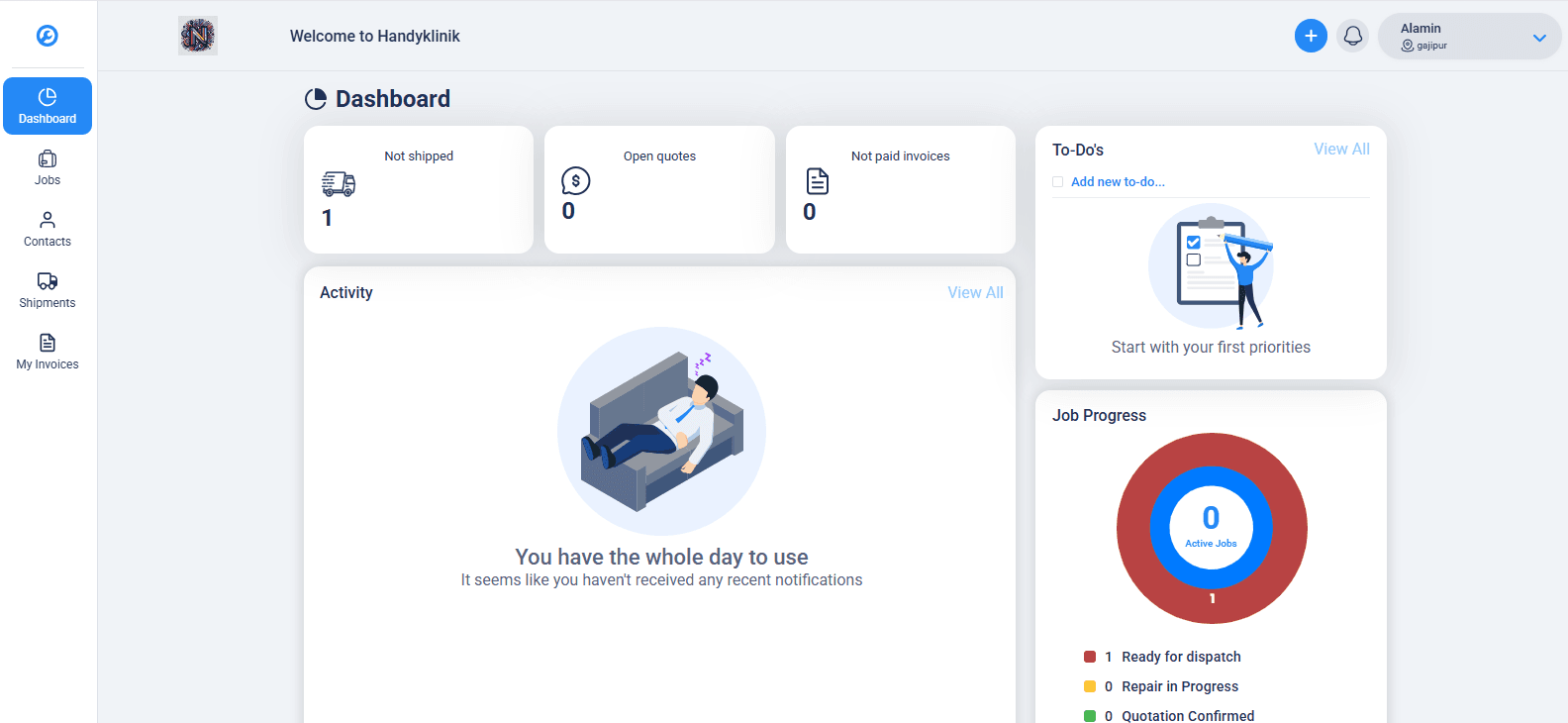This screenshot has height=723, width=1568.
Task: Open View All link in Activity panel
Action: [x=975, y=292]
